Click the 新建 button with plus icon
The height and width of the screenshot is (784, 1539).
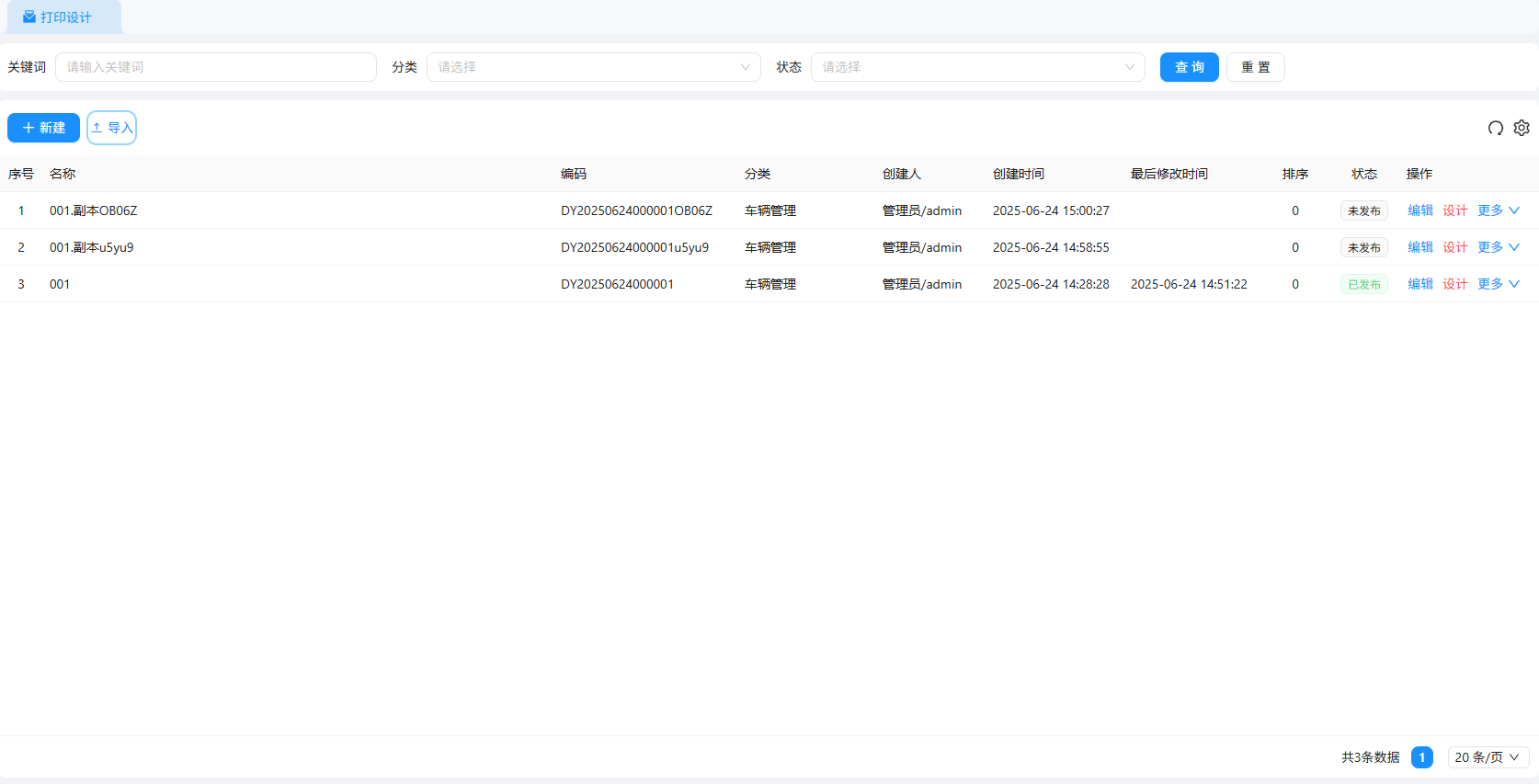coord(43,128)
